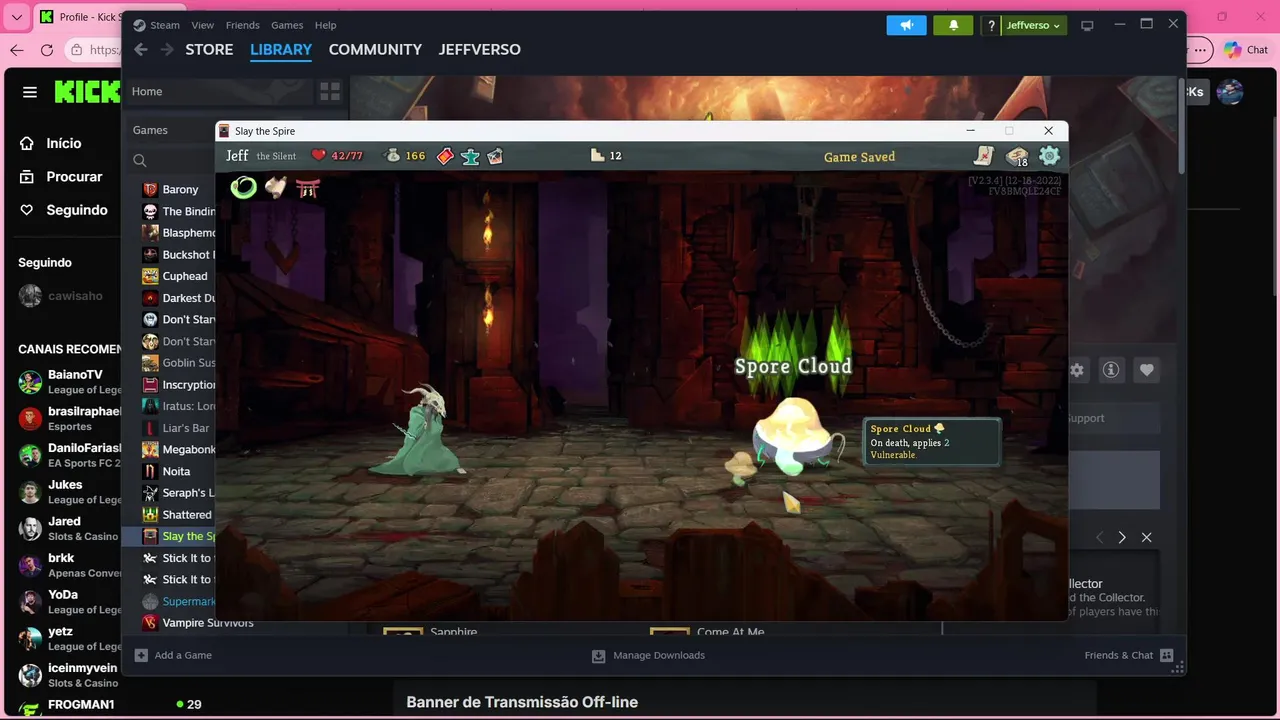This screenshot has width=1280, height=720.
Task: Open the Kick hamburger menu
Action: click(30, 92)
